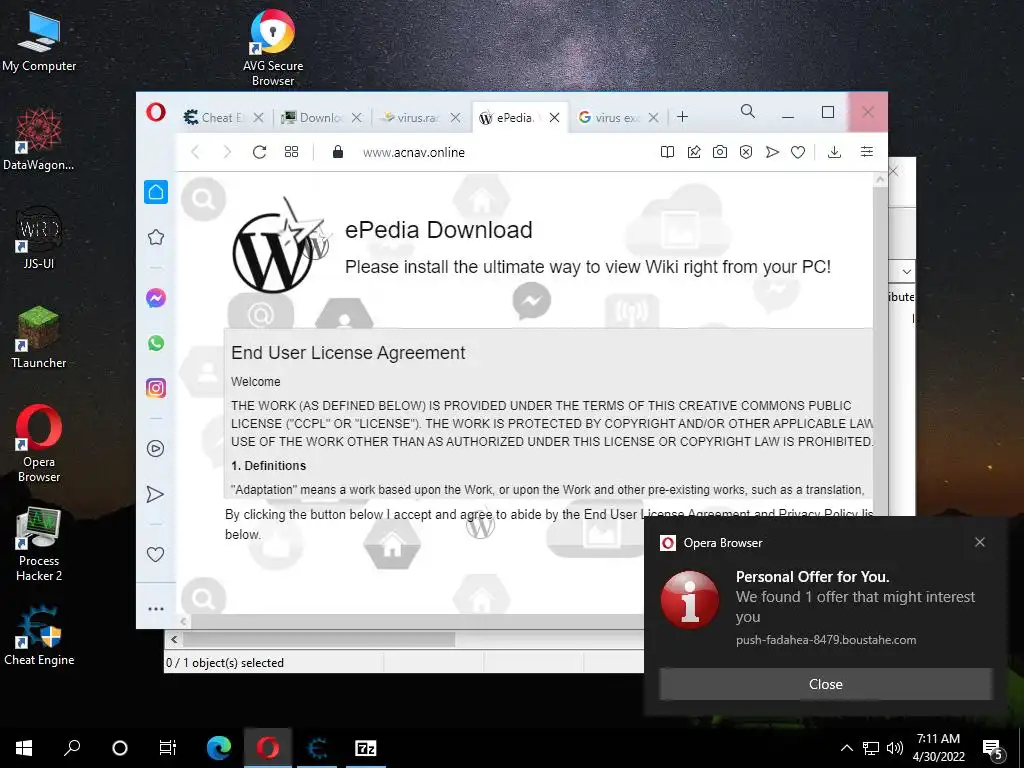Click the edit snapshot pencil icon
The image size is (1024, 768).
click(x=694, y=152)
